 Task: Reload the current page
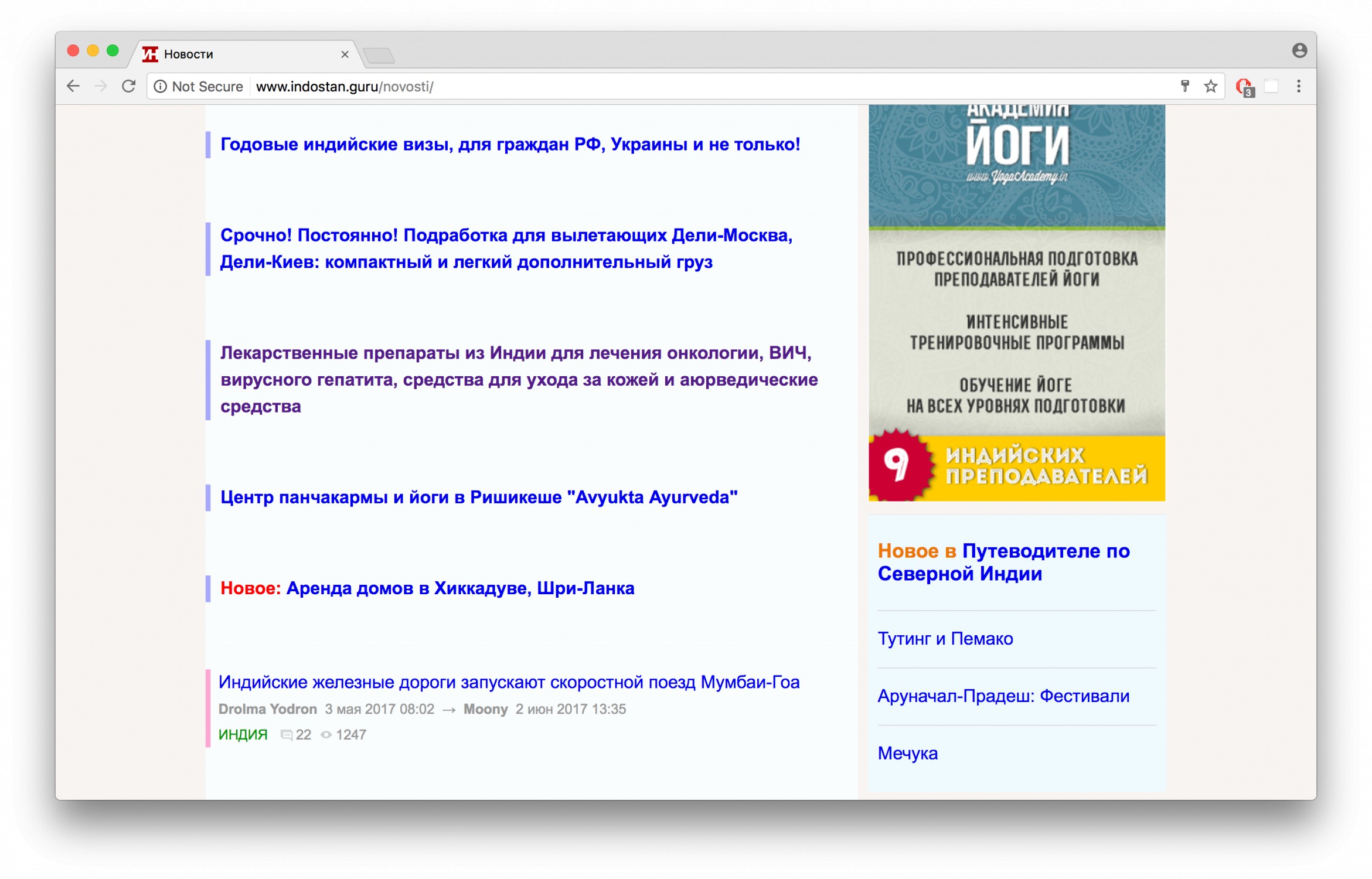(129, 86)
